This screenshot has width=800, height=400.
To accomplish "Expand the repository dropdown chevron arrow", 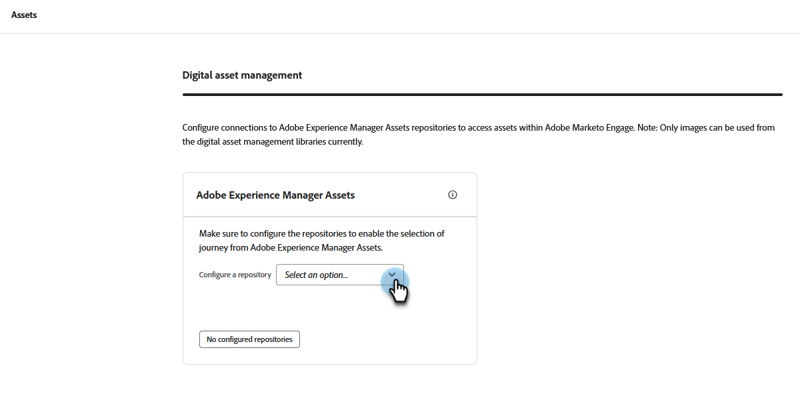I will click(392, 275).
